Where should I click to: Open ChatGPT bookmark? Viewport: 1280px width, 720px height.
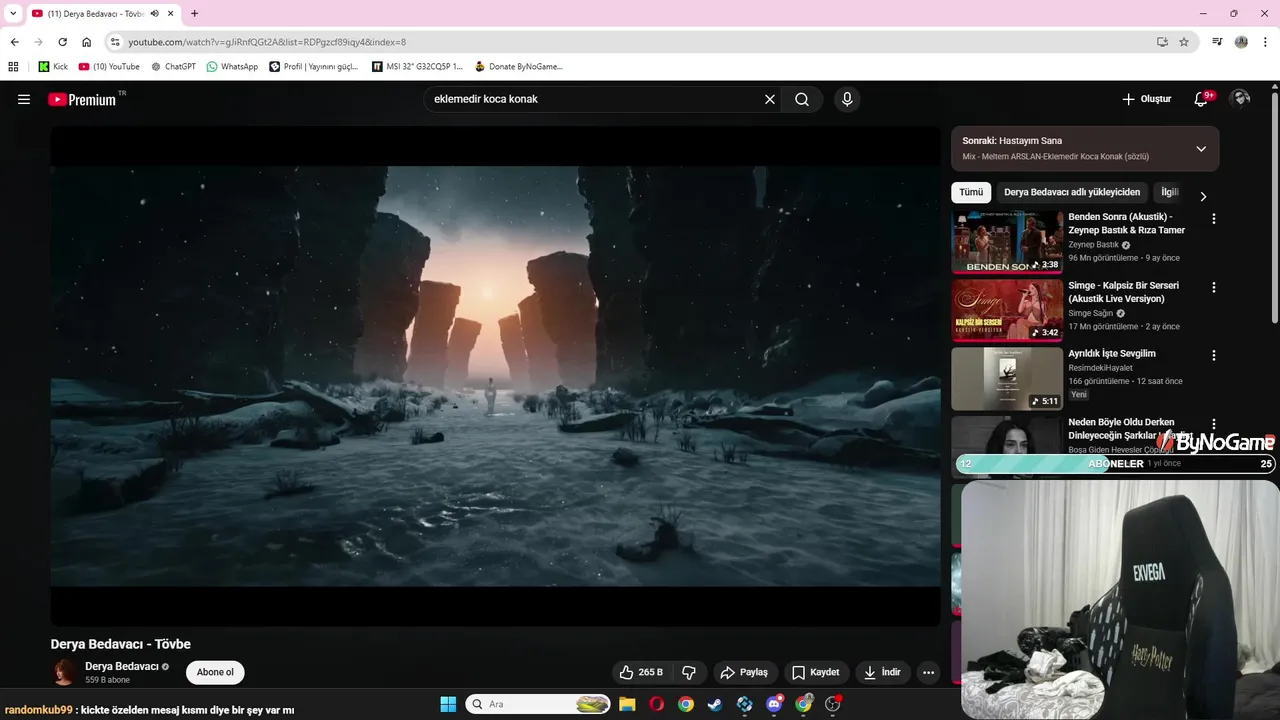click(173, 67)
